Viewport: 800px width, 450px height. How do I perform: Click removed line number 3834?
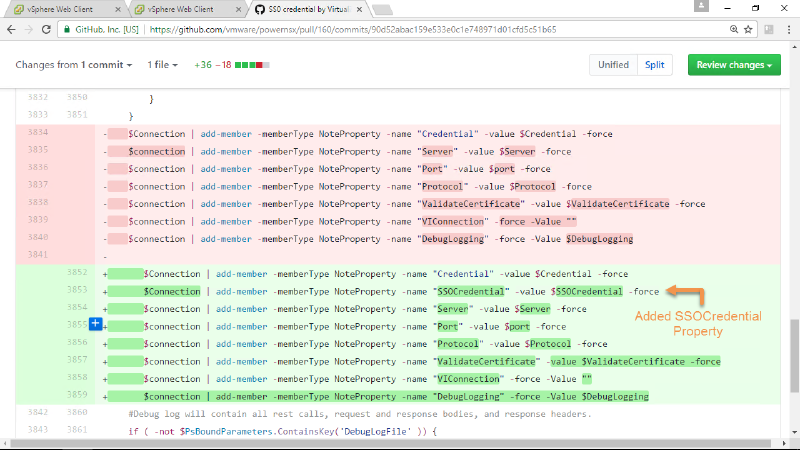pyautogui.click(x=38, y=132)
